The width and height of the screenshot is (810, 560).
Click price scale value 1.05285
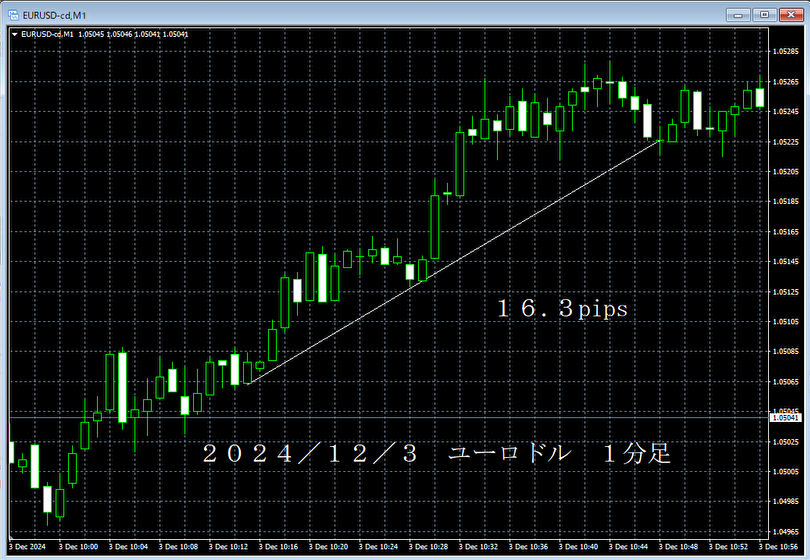(x=785, y=51)
